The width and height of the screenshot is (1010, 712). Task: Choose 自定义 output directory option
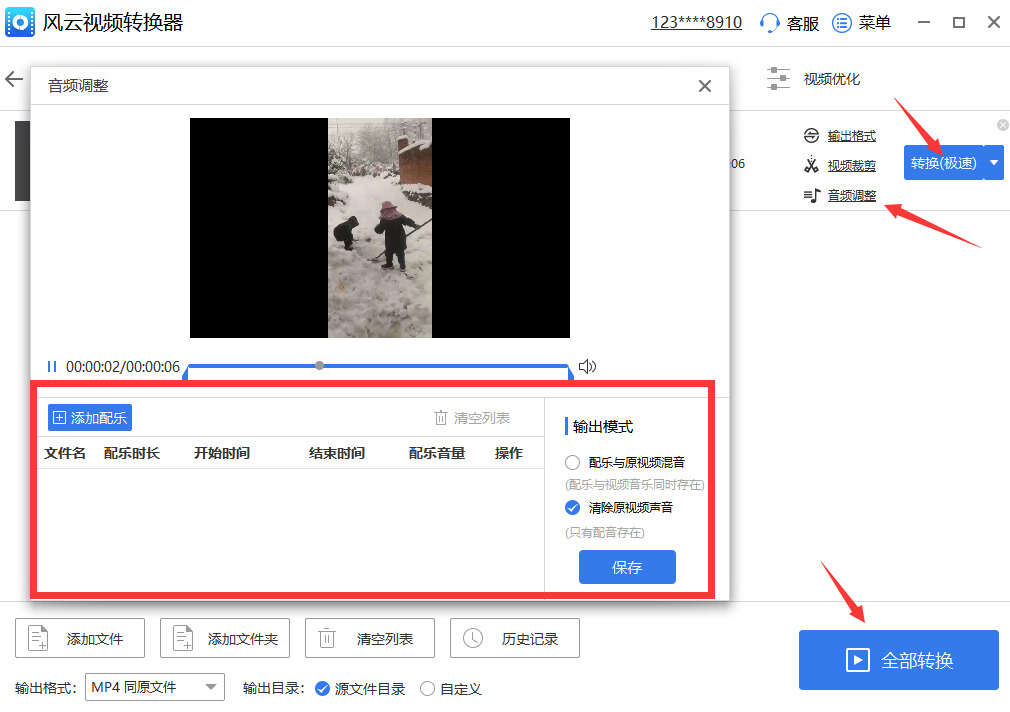click(x=427, y=689)
